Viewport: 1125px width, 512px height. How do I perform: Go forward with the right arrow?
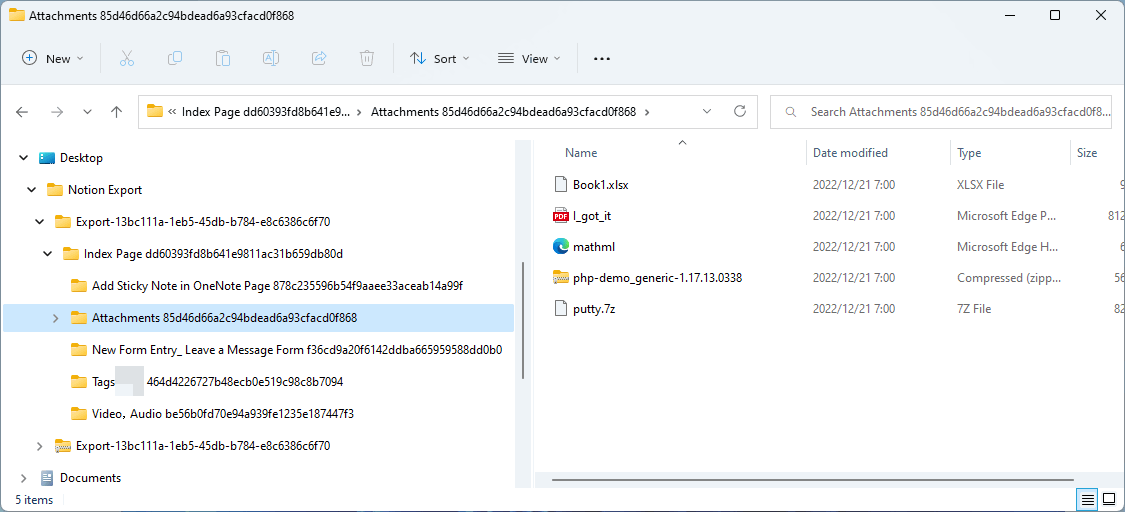57,112
